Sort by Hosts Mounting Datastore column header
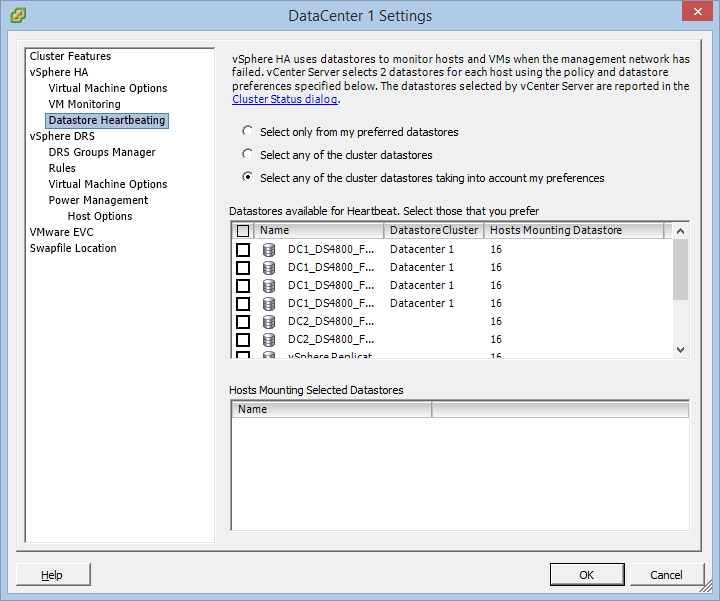720x601 pixels. tap(574, 230)
